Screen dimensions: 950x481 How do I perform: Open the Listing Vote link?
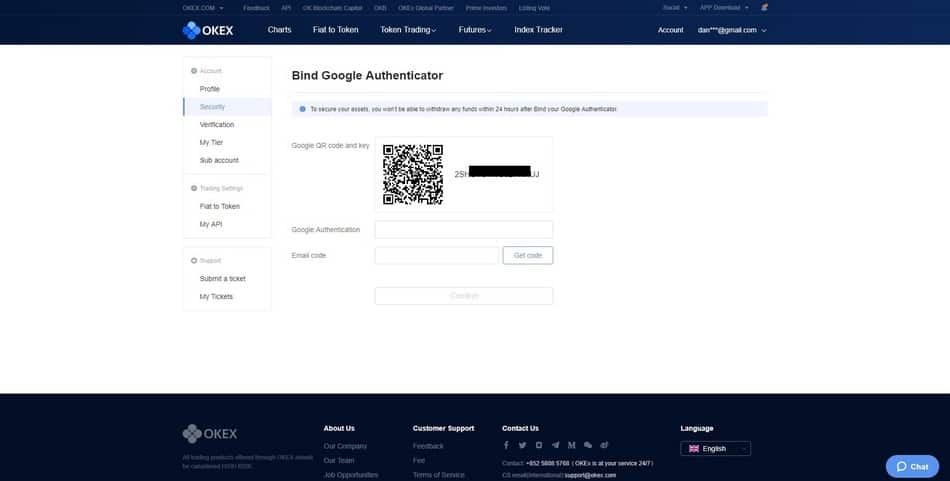(x=534, y=8)
